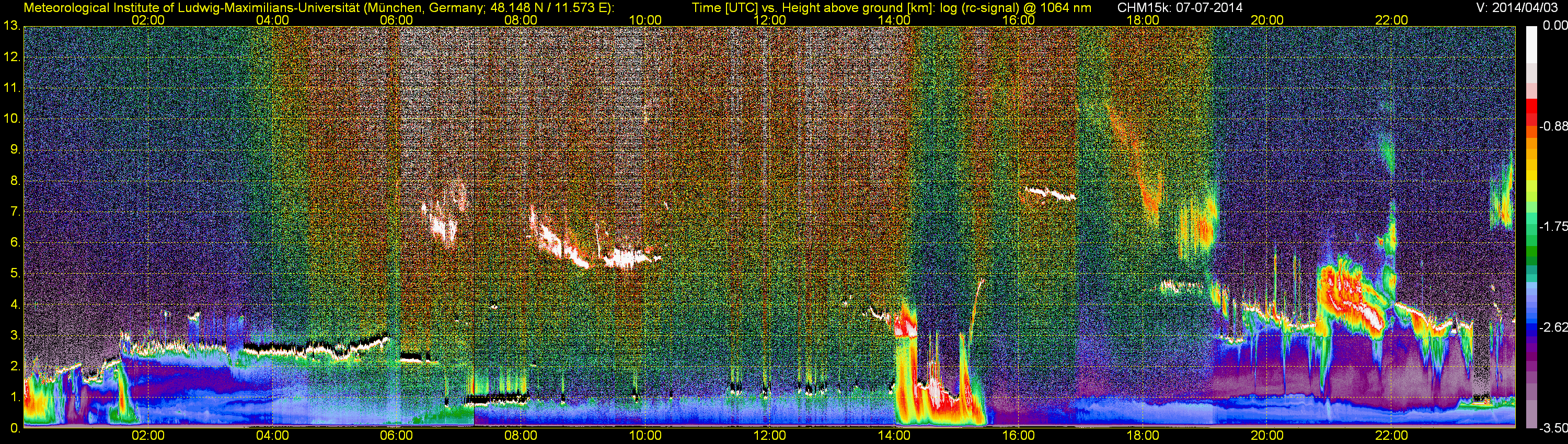Click the 02:00 label on the lower time axis
Image resolution: width=1568 pixels, height=444 pixels.
[148, 436]
